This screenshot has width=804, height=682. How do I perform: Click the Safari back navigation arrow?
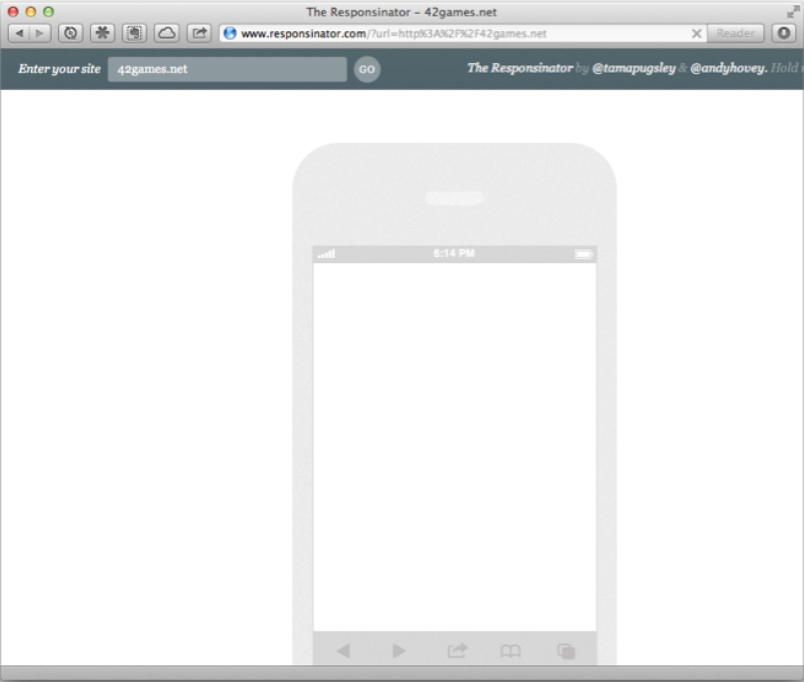[19, 33]
